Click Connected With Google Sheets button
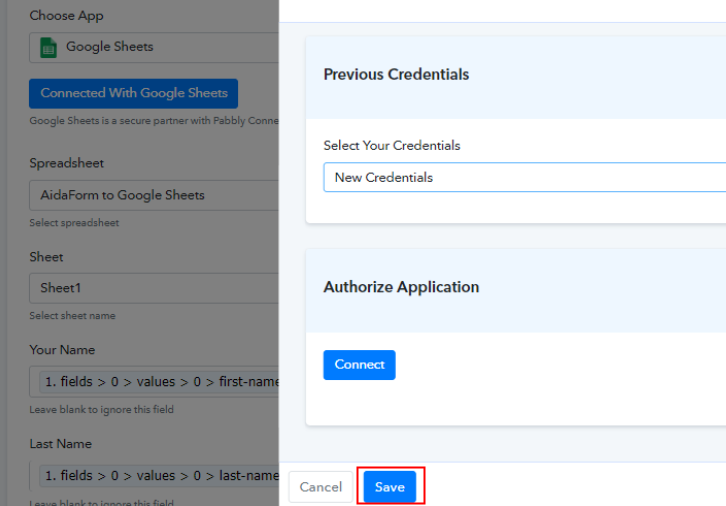The image size is (726, 506). click(133, 94)
